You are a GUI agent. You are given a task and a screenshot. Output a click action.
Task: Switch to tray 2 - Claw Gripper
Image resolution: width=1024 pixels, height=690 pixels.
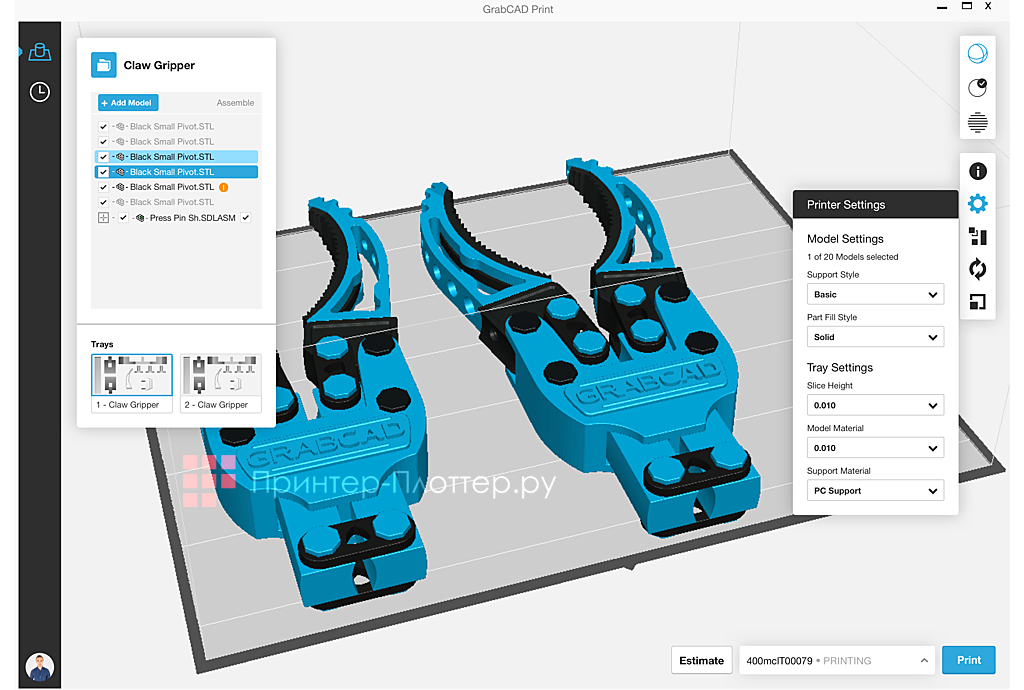220,377
